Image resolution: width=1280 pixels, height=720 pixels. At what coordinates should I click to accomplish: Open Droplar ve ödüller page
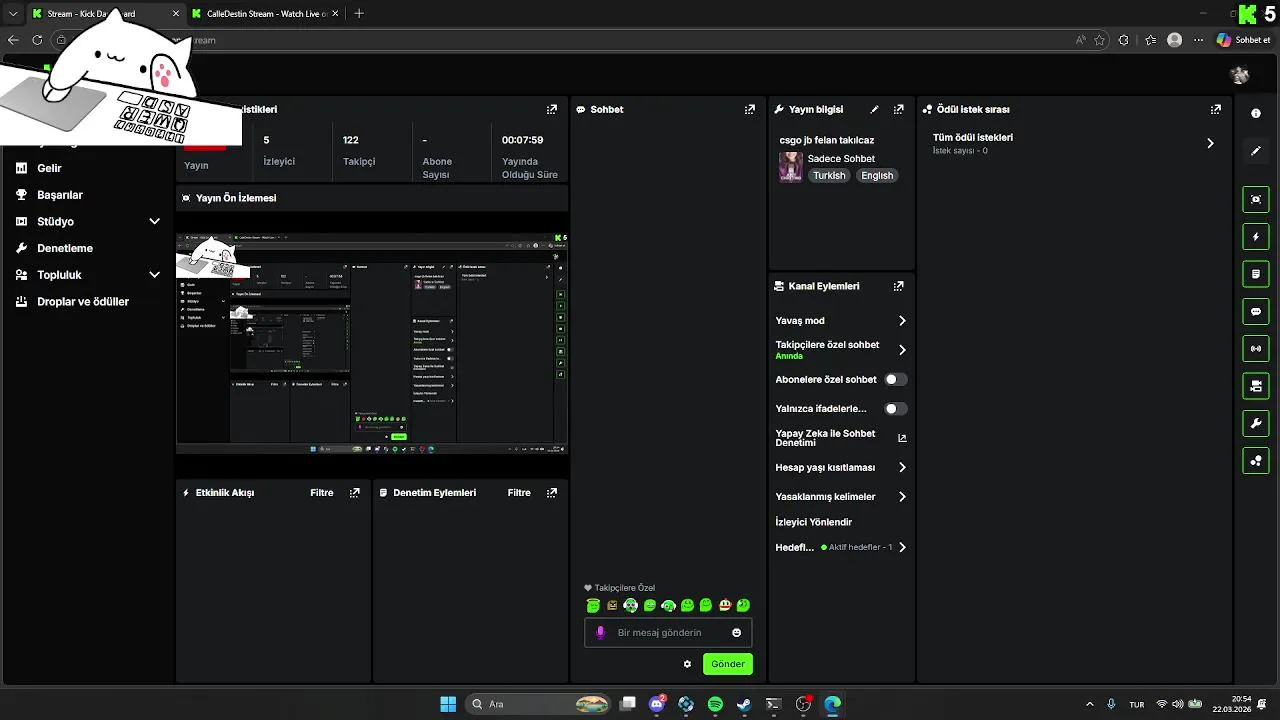point(82,301)
